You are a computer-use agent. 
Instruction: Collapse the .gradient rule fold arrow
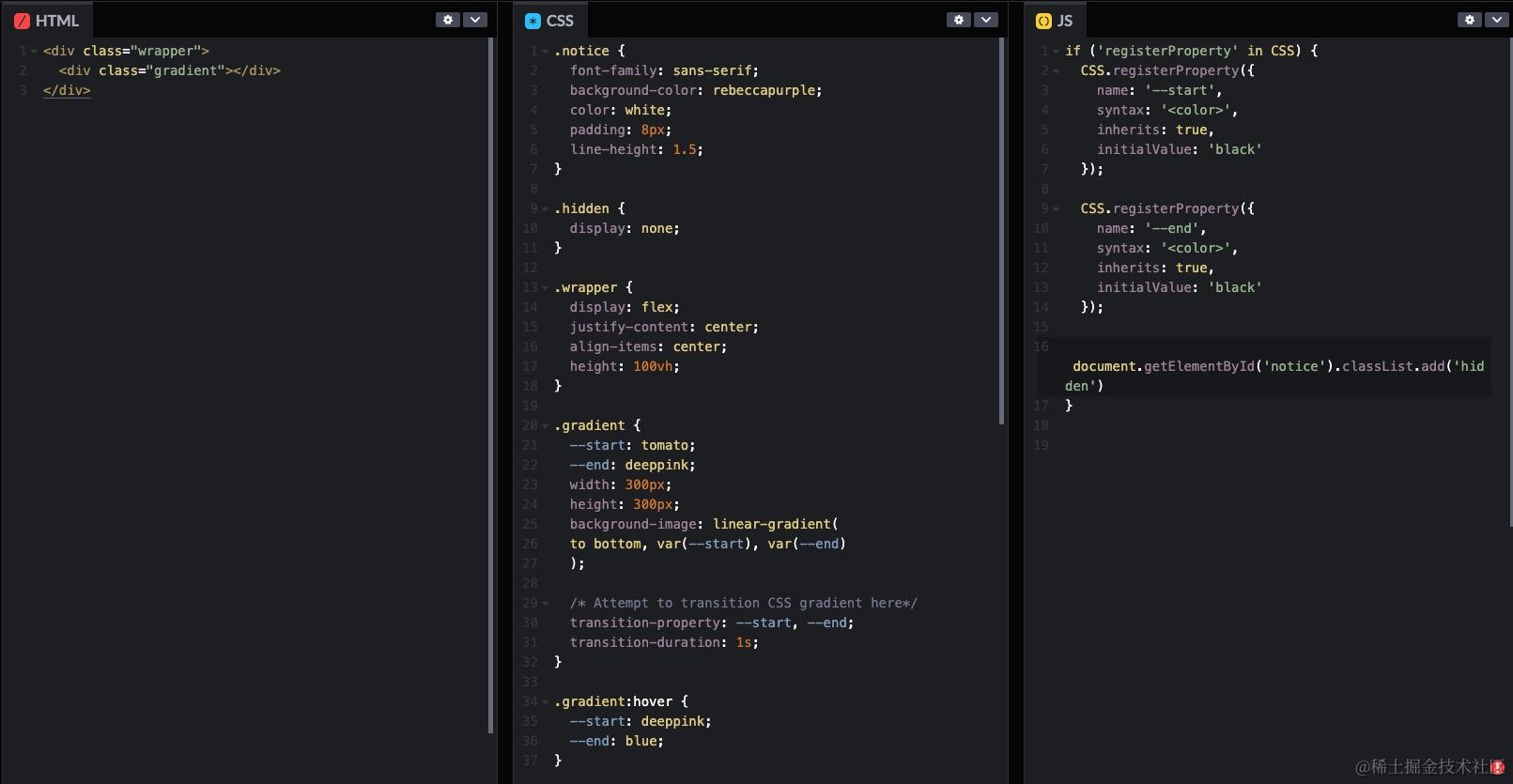[546, 425]
